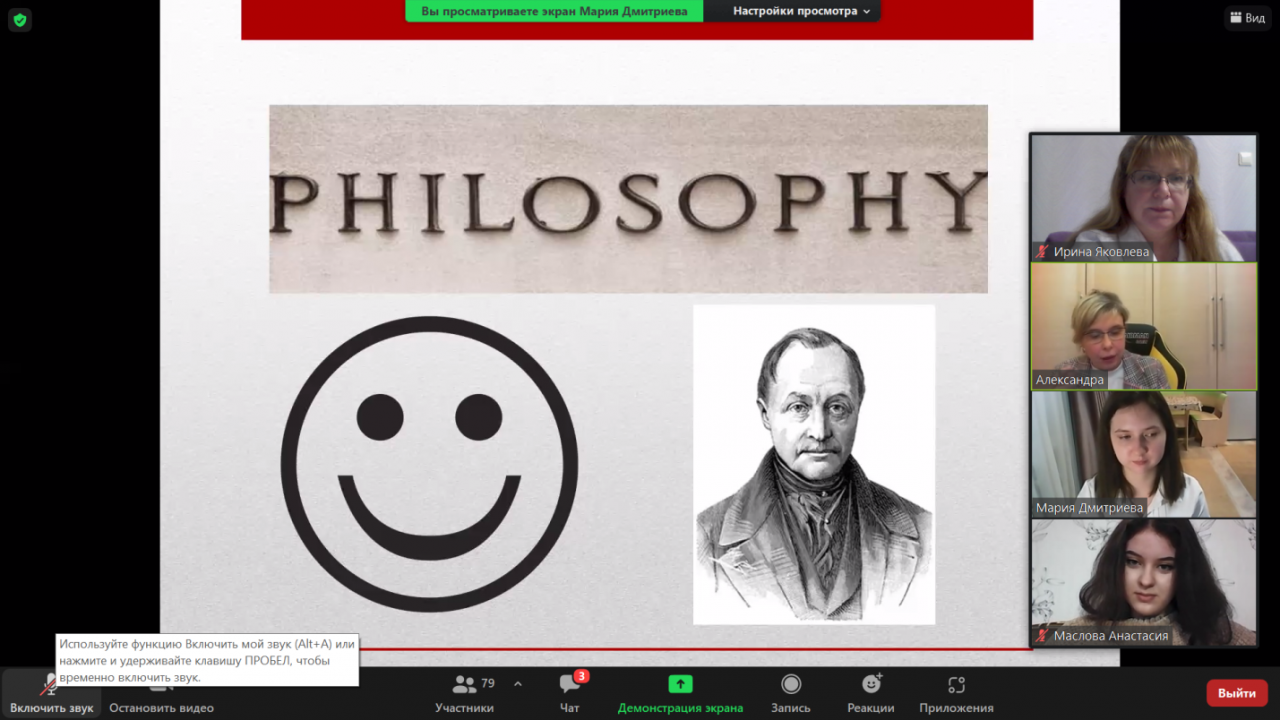The height and width of the screenshot is (720, 1280).
Task: Click the green screen-viewing notification banner
Action: (554, 11)
